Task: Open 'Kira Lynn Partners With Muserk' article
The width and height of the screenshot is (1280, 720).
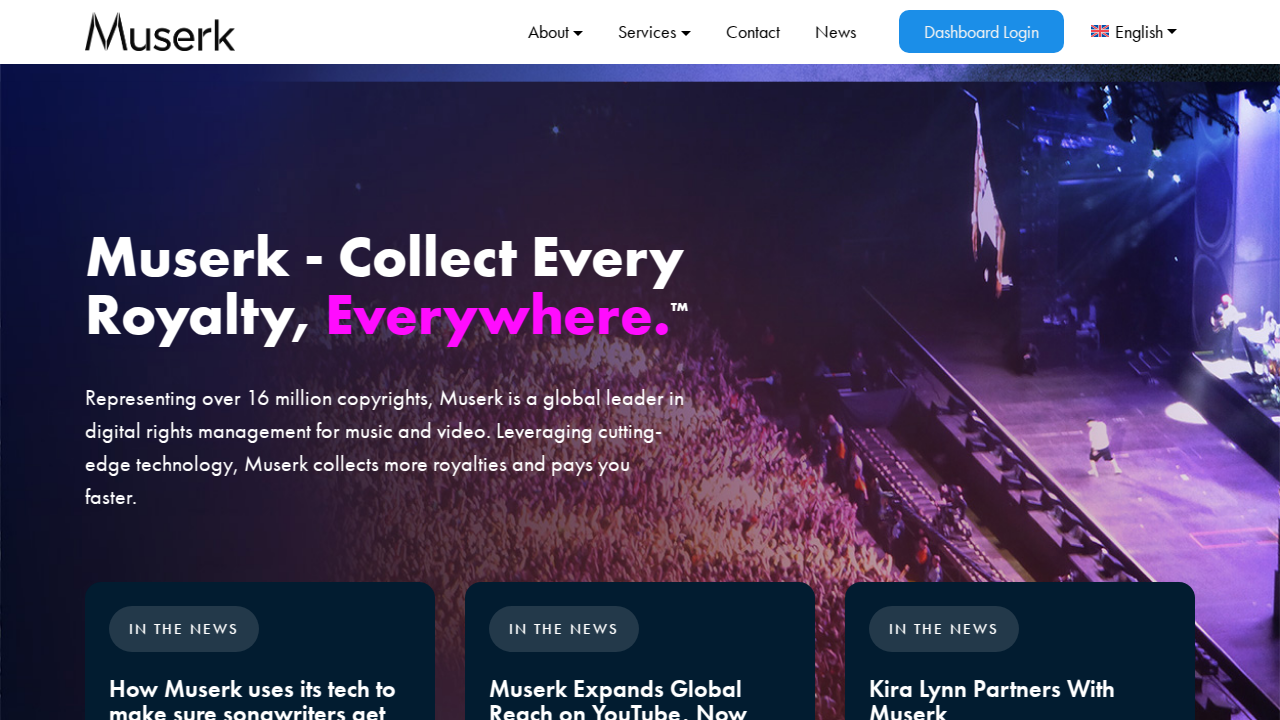Action: [992, 699]
